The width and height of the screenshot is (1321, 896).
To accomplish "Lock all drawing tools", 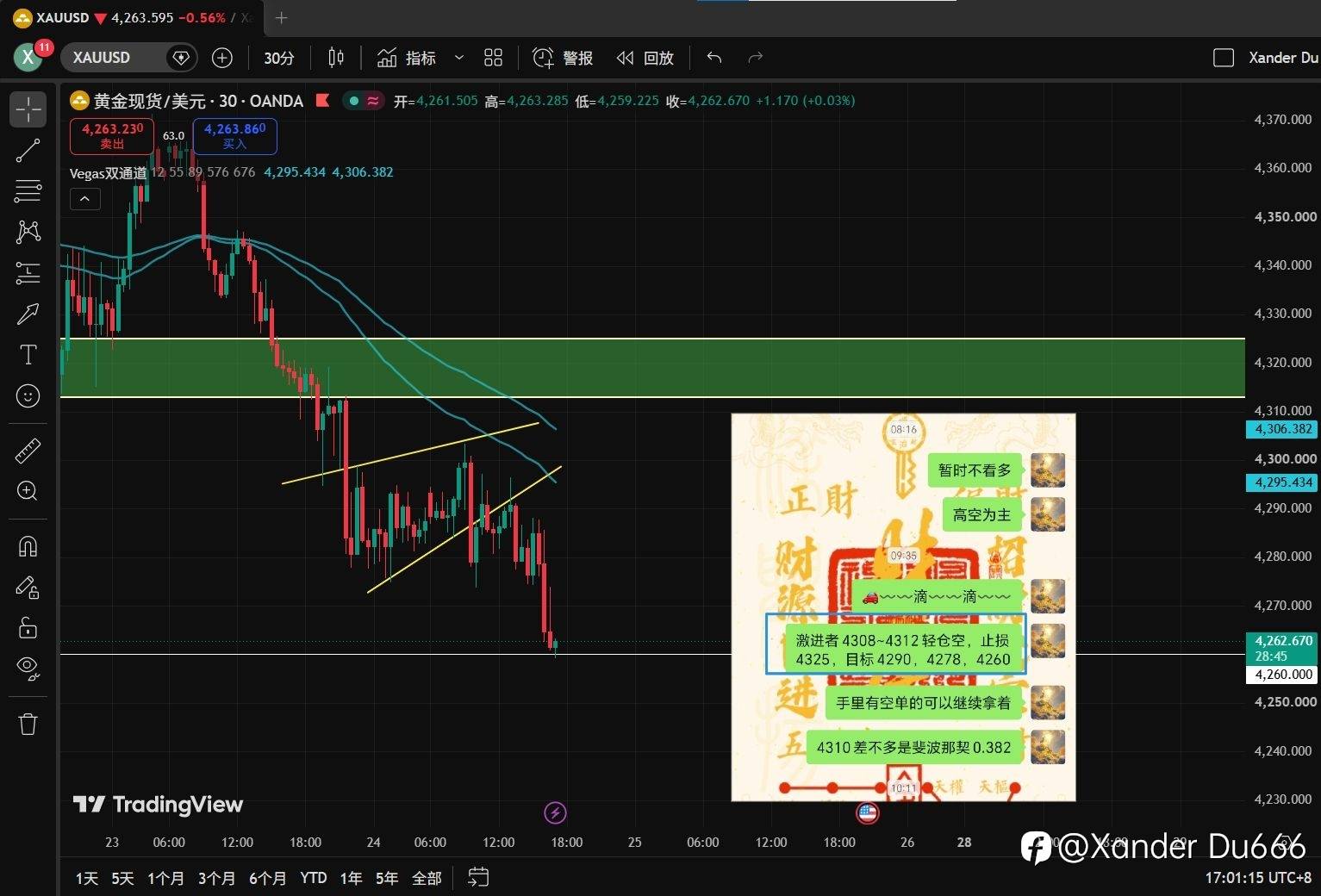I will [28, 628].
